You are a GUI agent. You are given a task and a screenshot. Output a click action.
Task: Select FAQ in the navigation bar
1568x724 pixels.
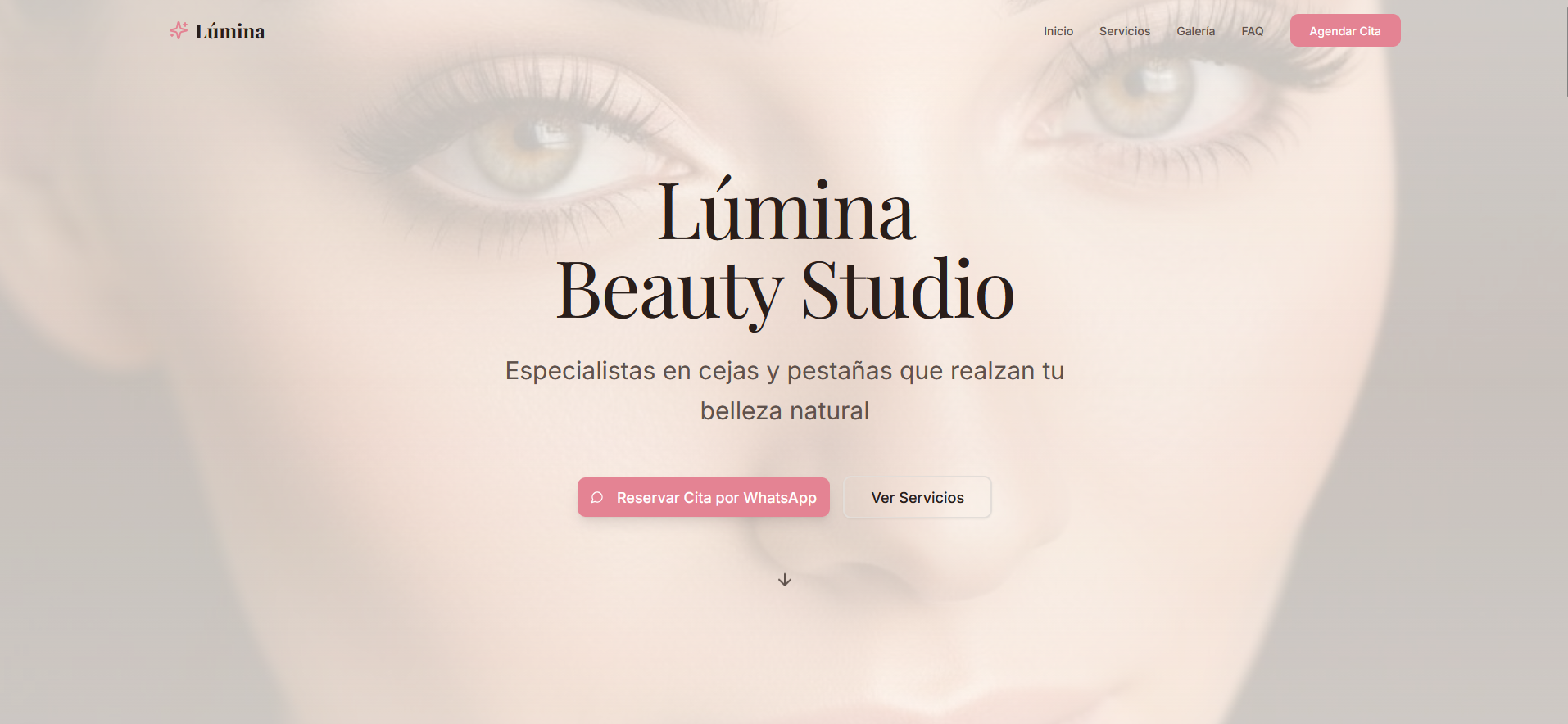1253,31
